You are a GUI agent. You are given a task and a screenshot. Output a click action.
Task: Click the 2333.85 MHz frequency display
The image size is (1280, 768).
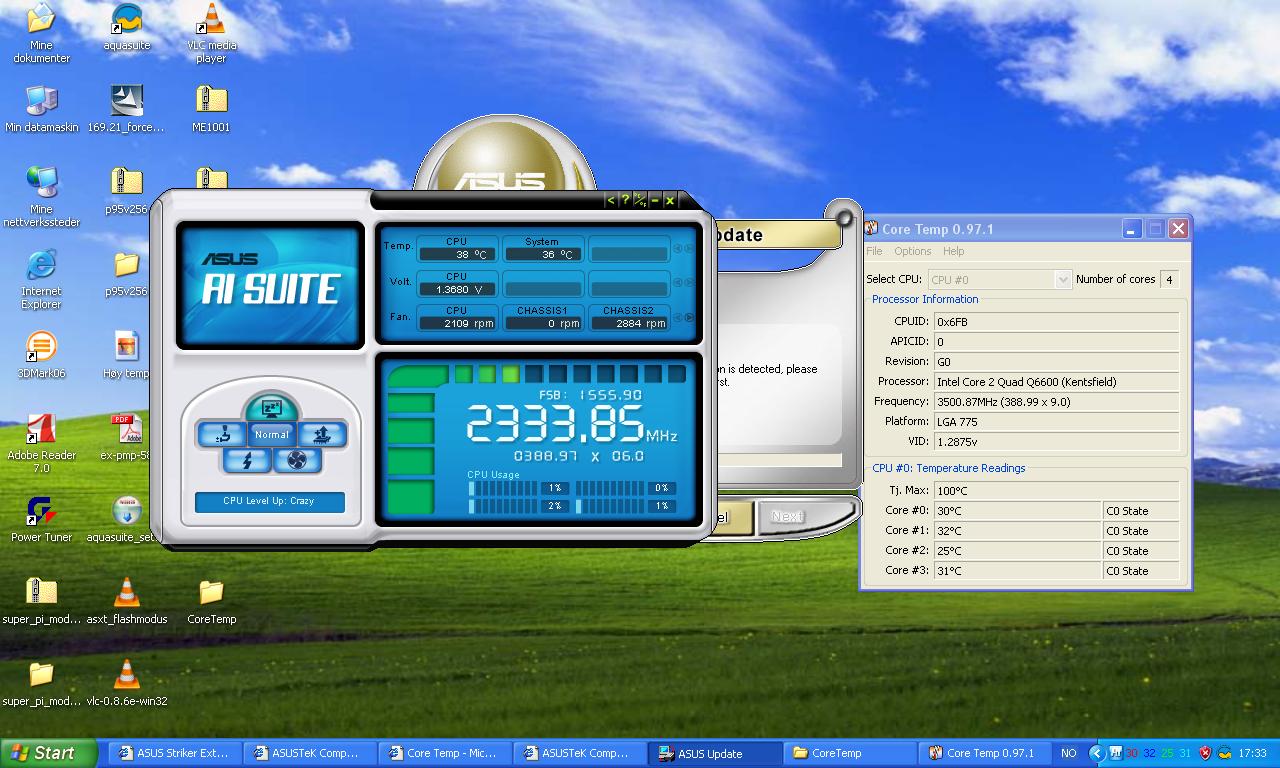pyautogui.click(x=571, y=424)
